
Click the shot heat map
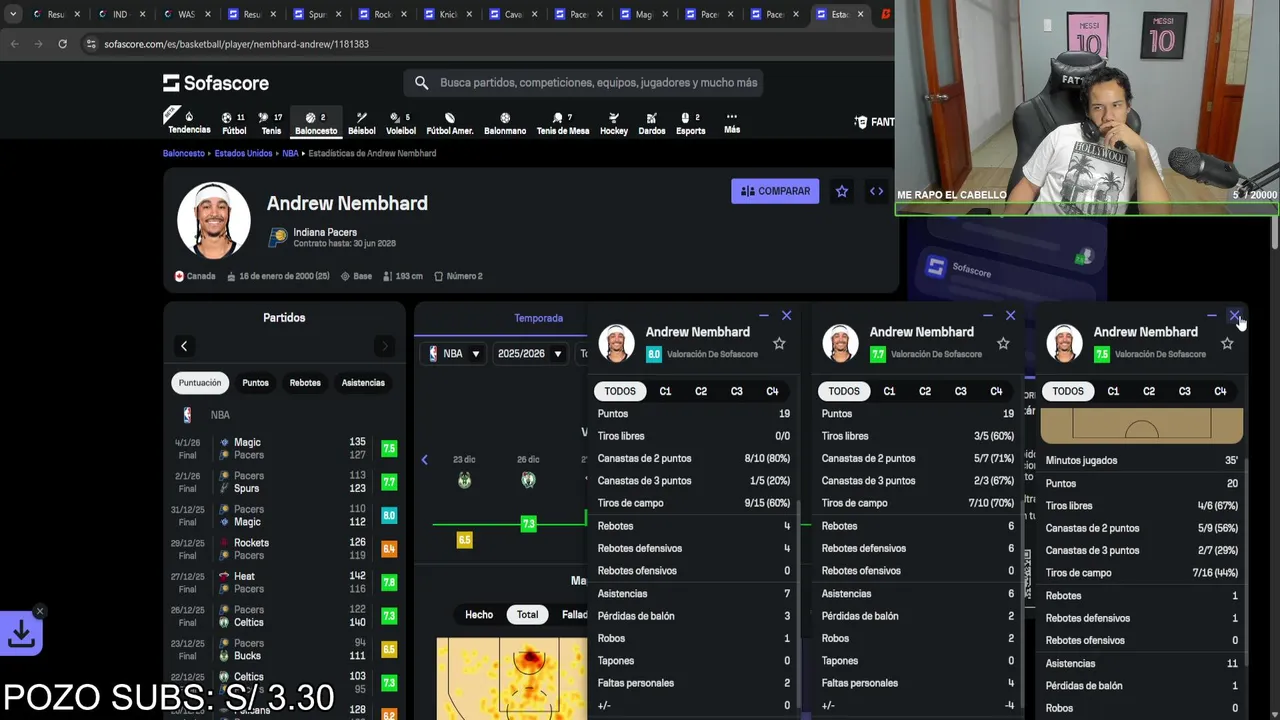point(512,678)
